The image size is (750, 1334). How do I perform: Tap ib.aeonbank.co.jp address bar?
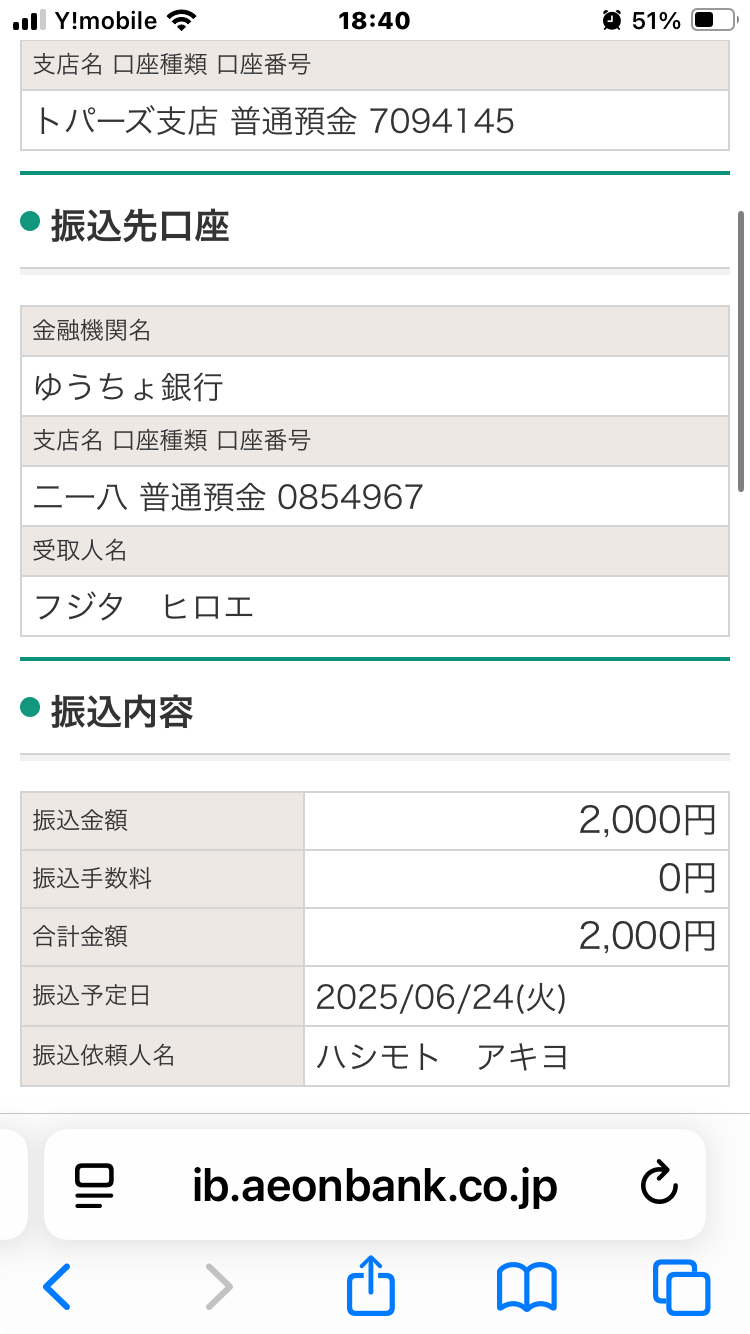point(375,1185)
